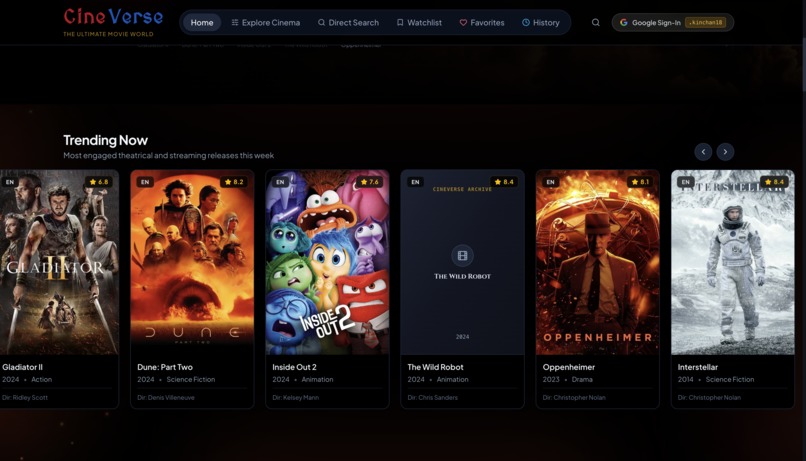Click Google Sign-In button
Image resolution: width=806 pixels, height=461 pixels.
[x=672, y=23]
